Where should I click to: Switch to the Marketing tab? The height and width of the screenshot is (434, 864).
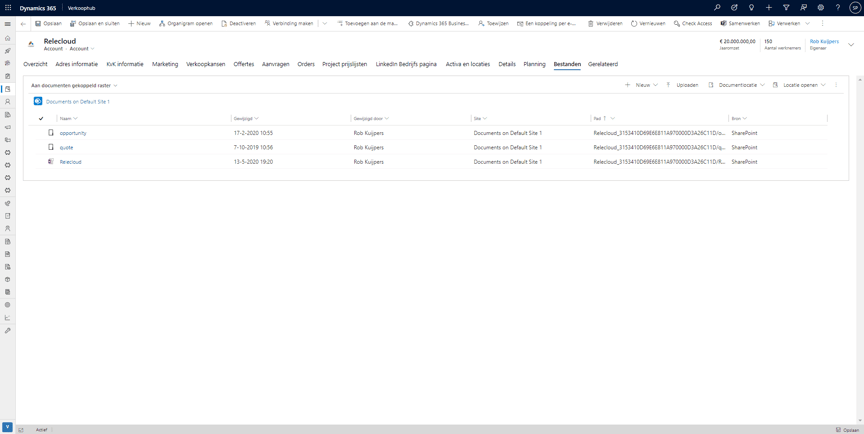tap(165, 64)
